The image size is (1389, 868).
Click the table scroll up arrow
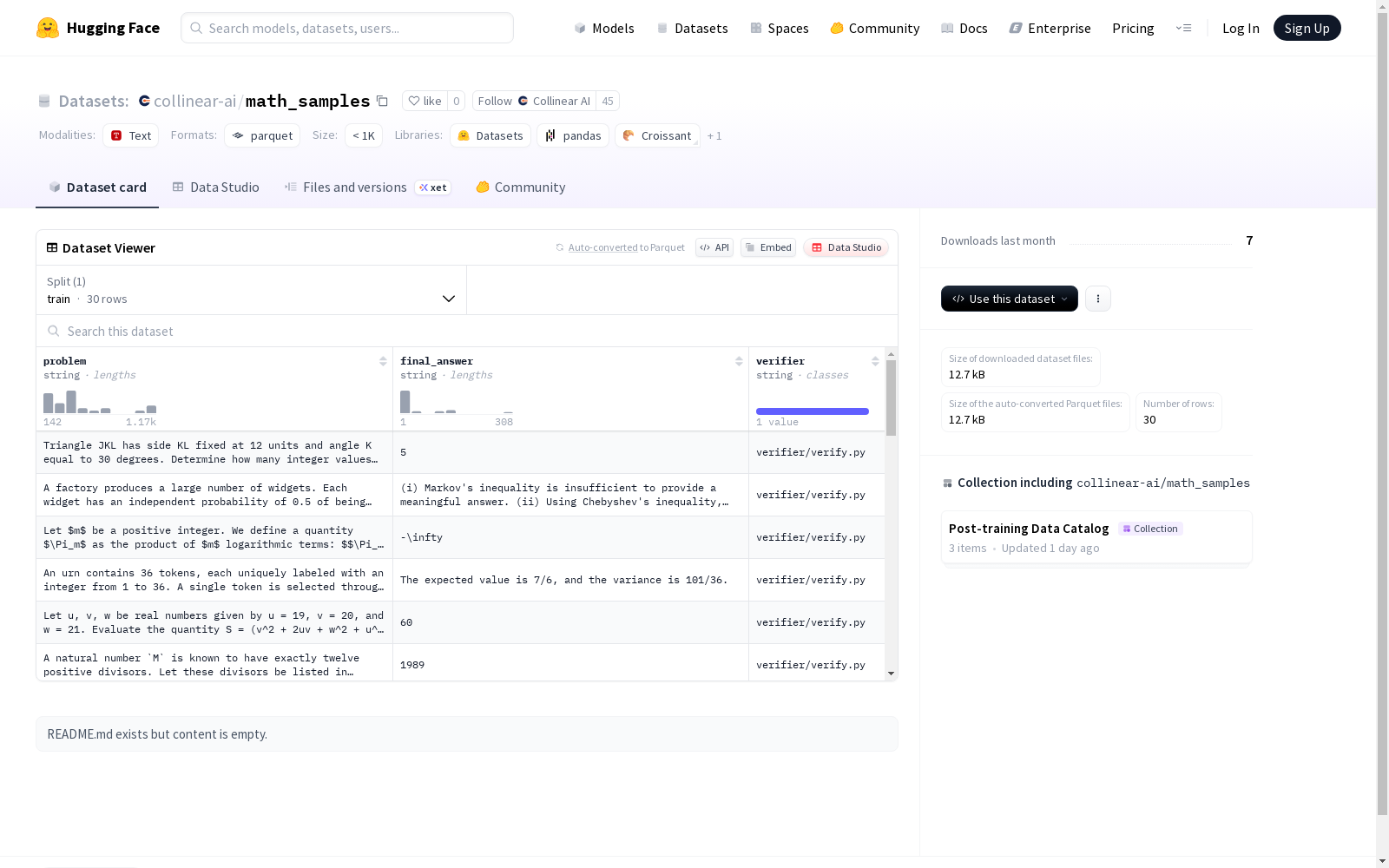click(891, 354)
